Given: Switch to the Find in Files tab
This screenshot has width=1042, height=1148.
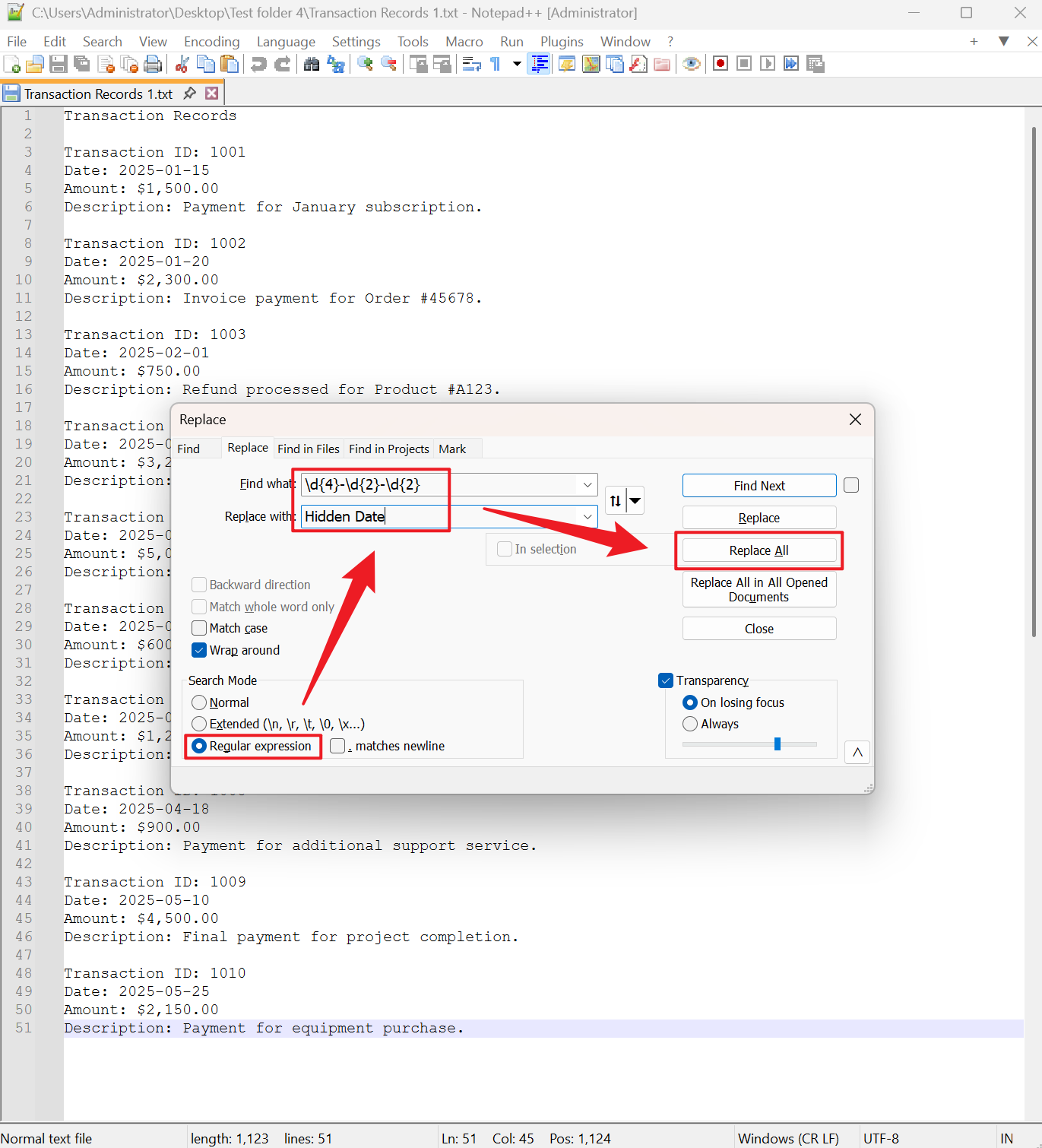Looking at the screenshot, I should point(308,449).
